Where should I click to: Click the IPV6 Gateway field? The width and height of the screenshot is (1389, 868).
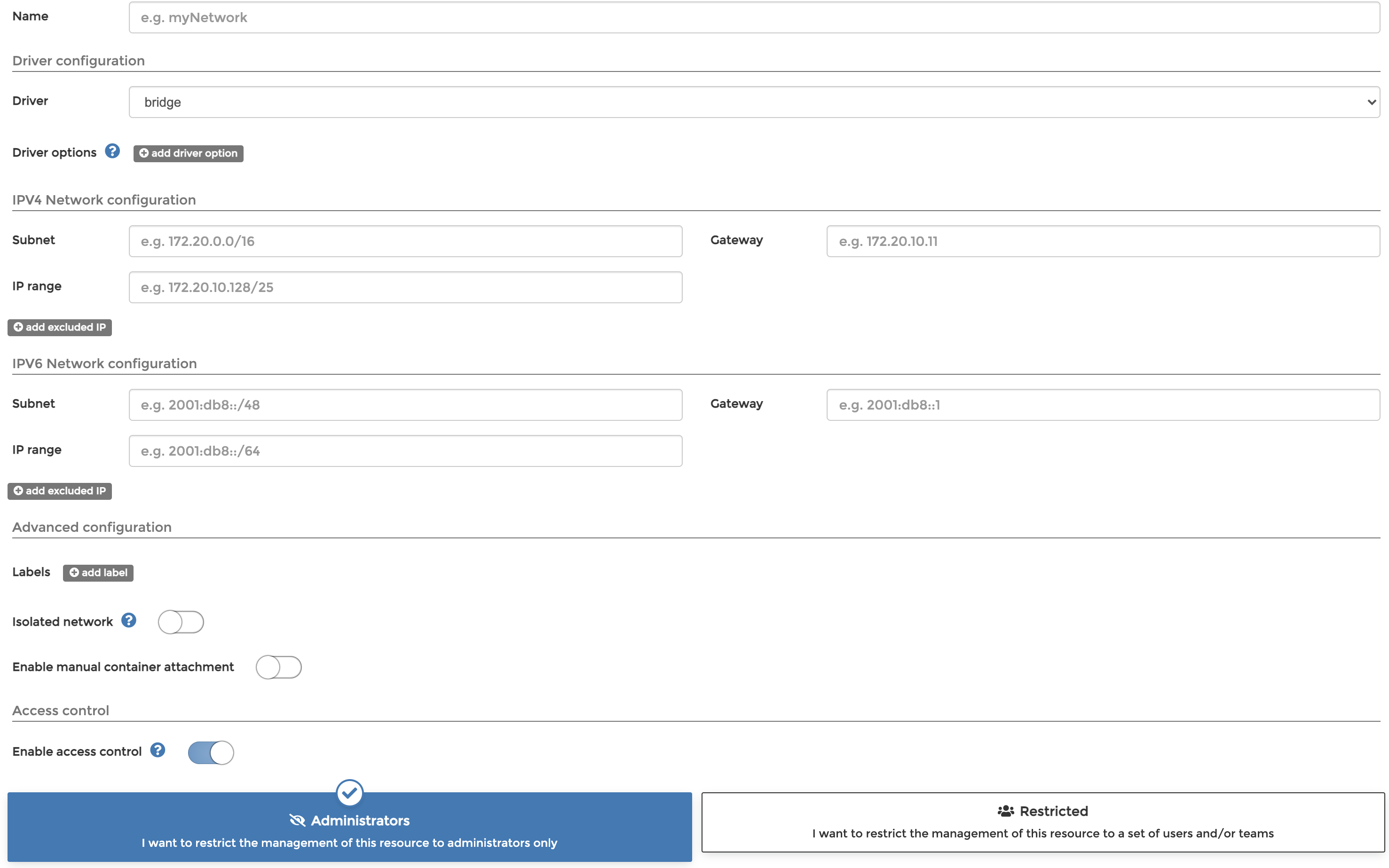point(1103,405)
